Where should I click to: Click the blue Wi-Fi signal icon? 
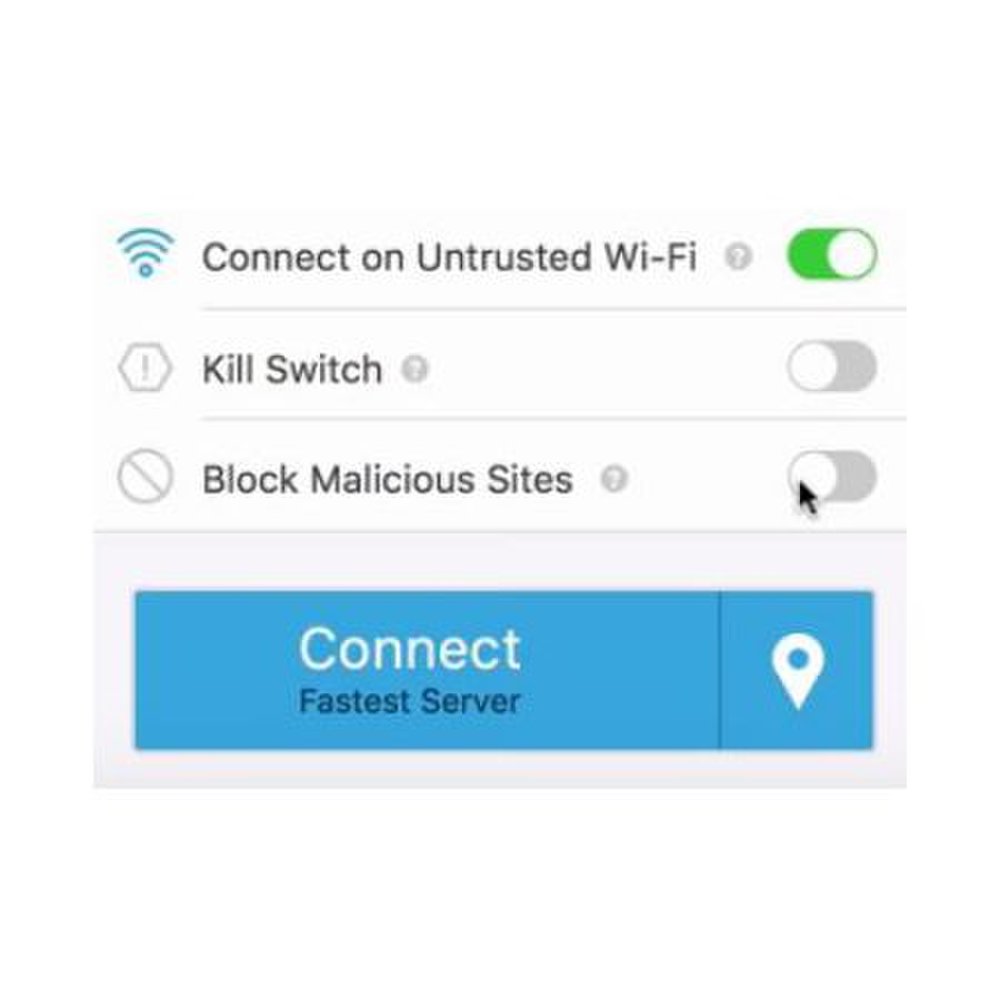tap(145, 253)
